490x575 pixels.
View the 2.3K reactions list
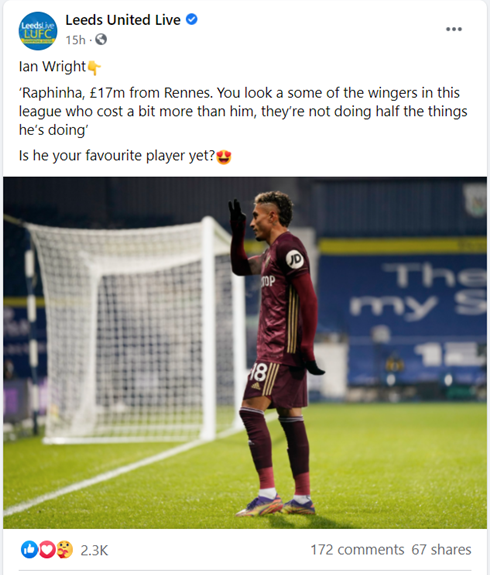(x=94, y=550)
